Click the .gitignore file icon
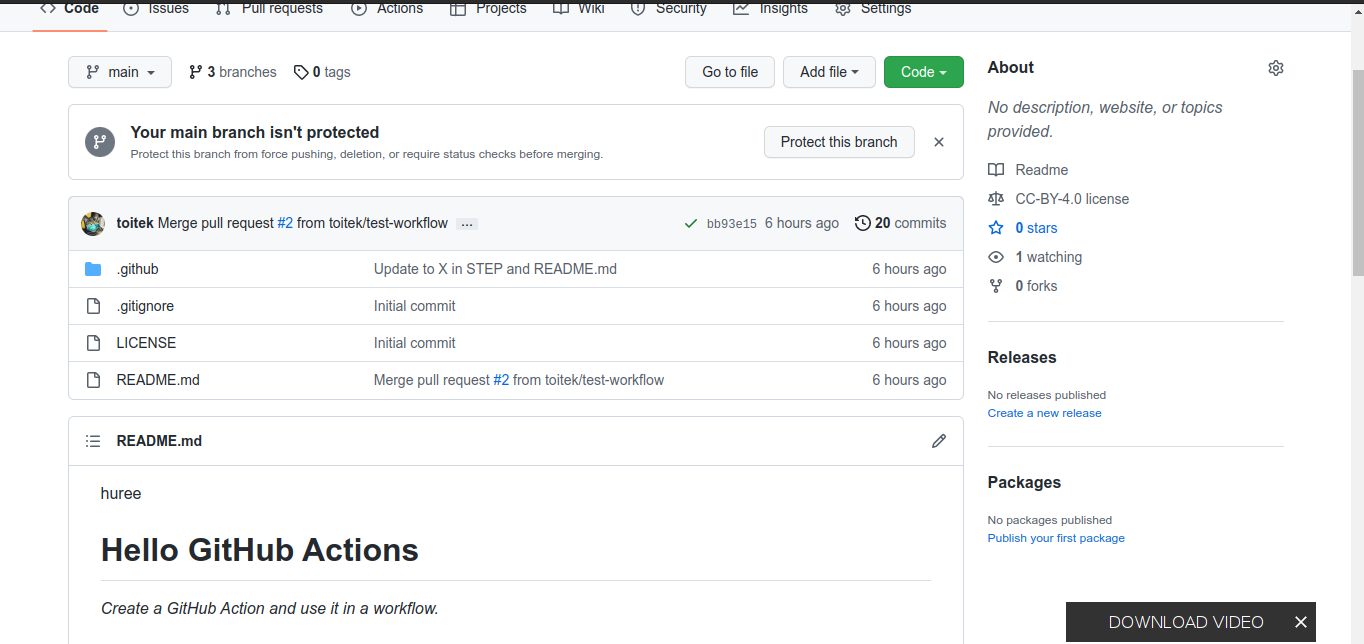 [93, 306]
